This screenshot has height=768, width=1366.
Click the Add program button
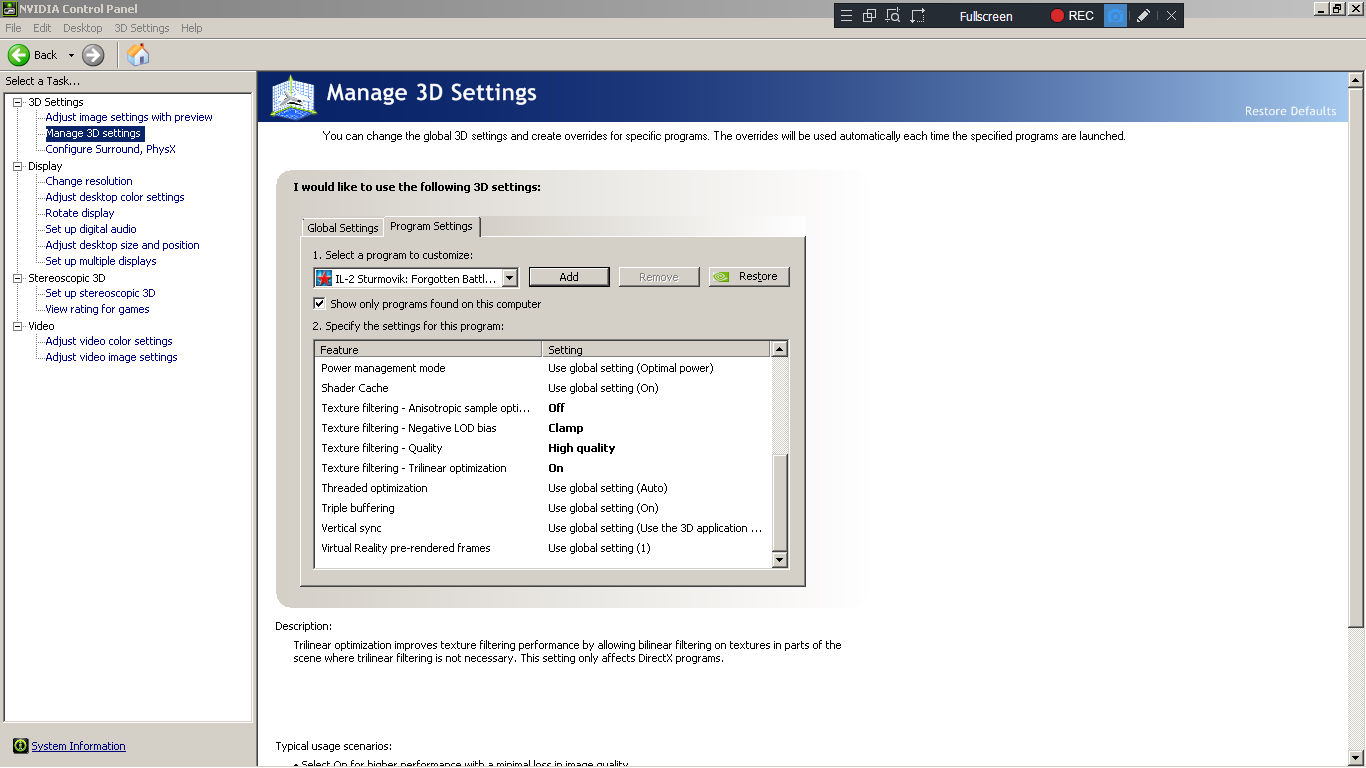[569, 277]
